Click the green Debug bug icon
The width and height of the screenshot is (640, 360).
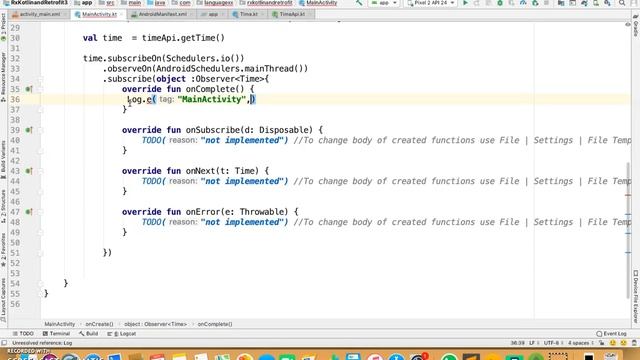(x=500, y=3)
